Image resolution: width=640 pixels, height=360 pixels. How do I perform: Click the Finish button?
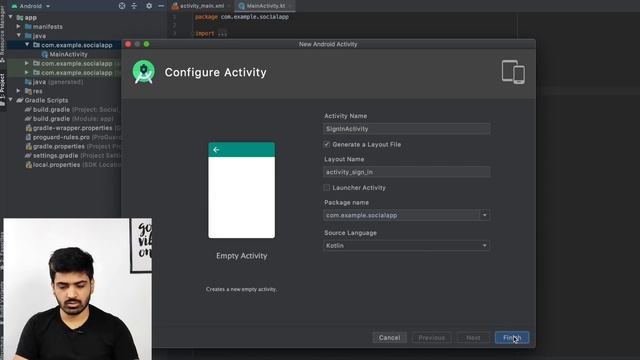tap(512, 338)
